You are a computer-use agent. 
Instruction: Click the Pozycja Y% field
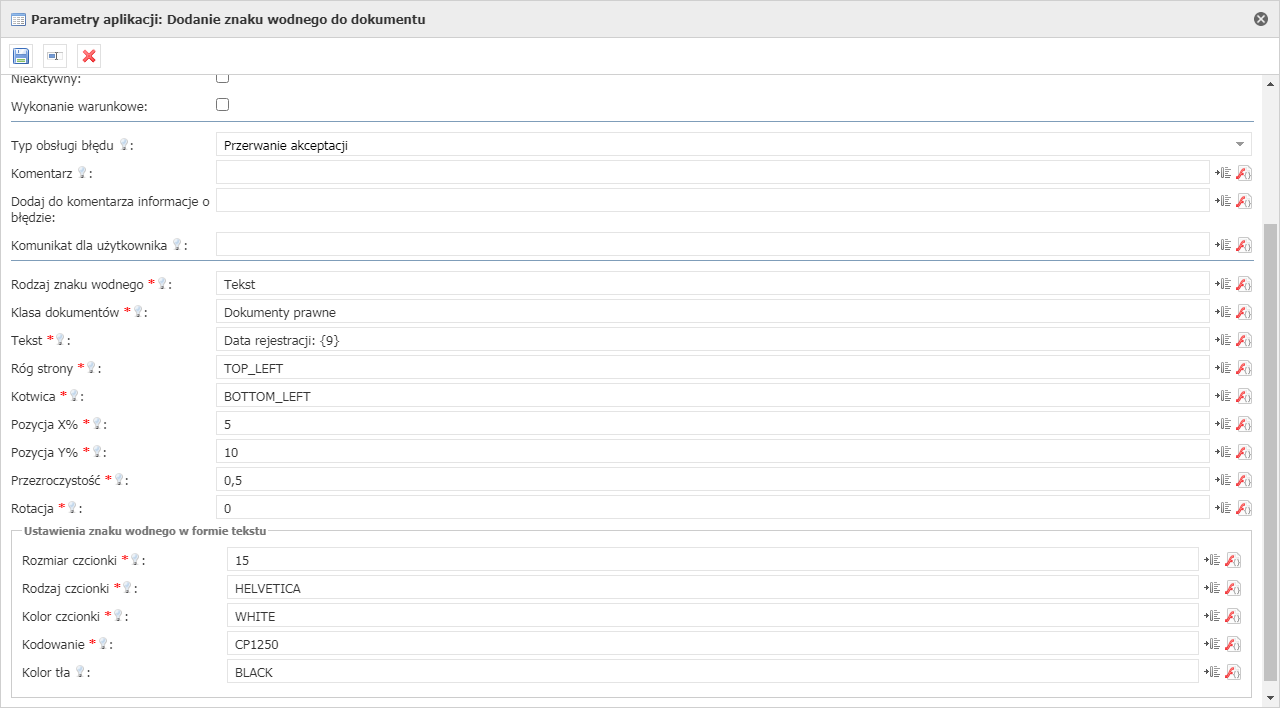[713, 452]
